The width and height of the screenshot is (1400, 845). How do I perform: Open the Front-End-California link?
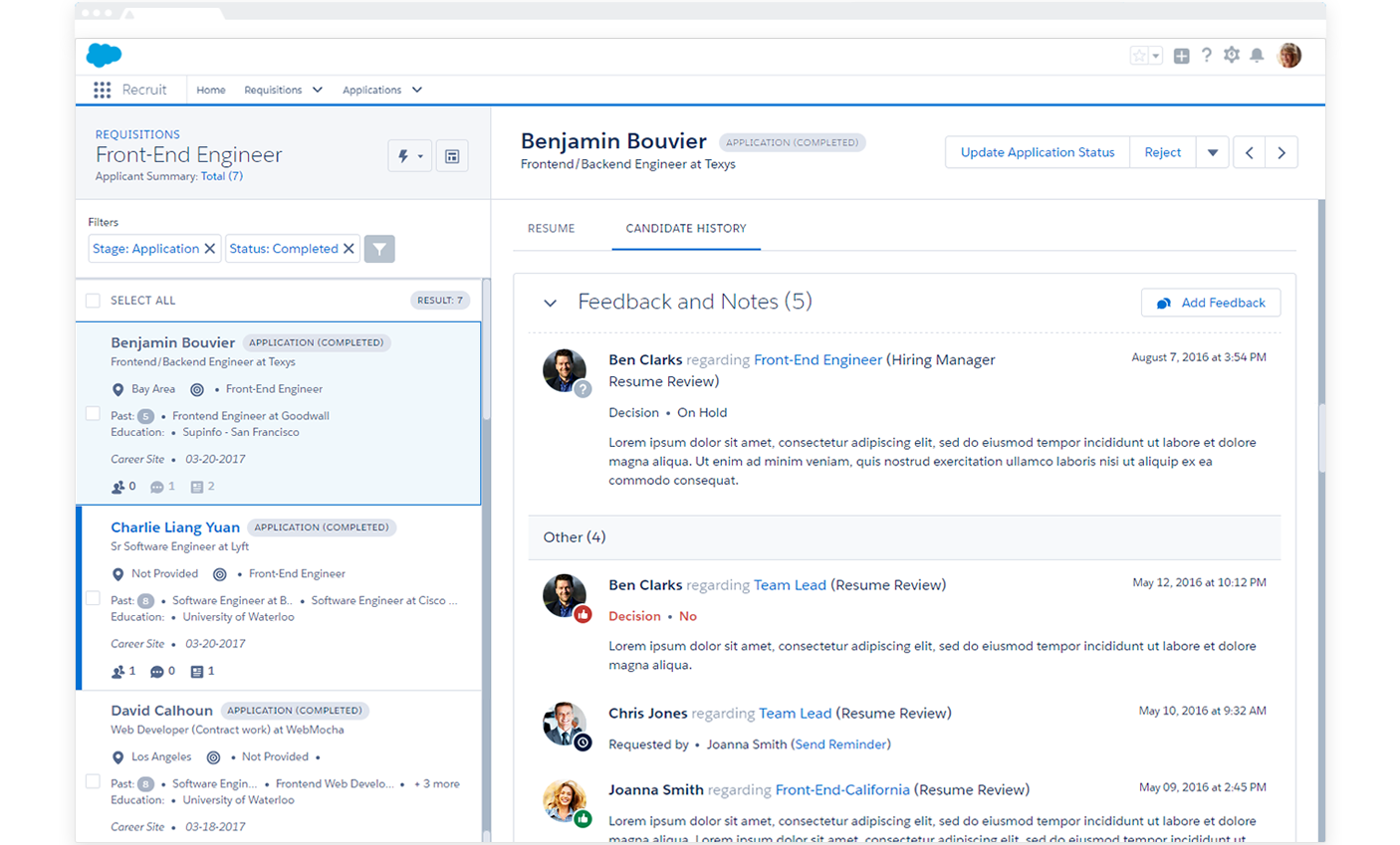pos(842,789)
